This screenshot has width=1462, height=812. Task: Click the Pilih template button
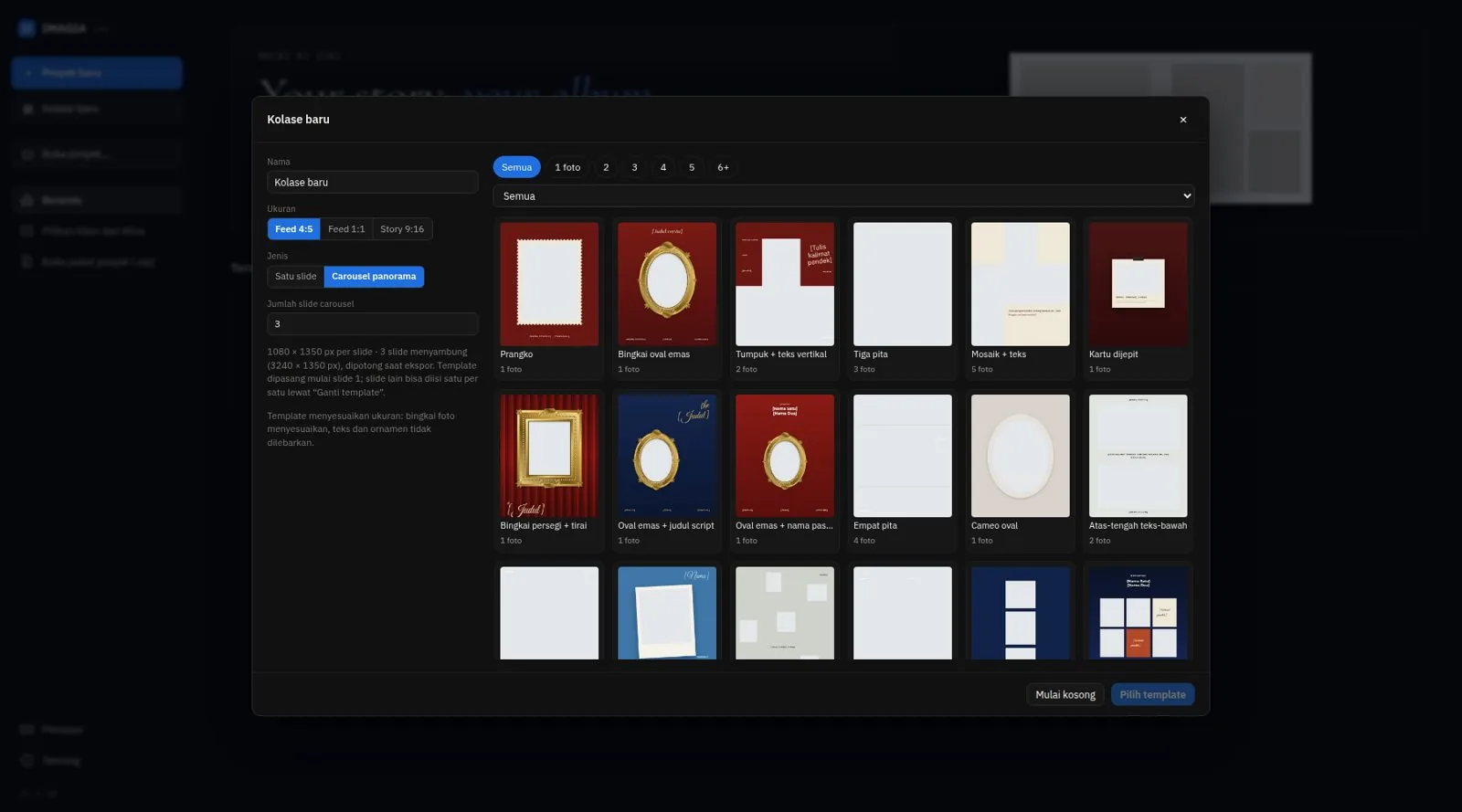(1152, 694)
